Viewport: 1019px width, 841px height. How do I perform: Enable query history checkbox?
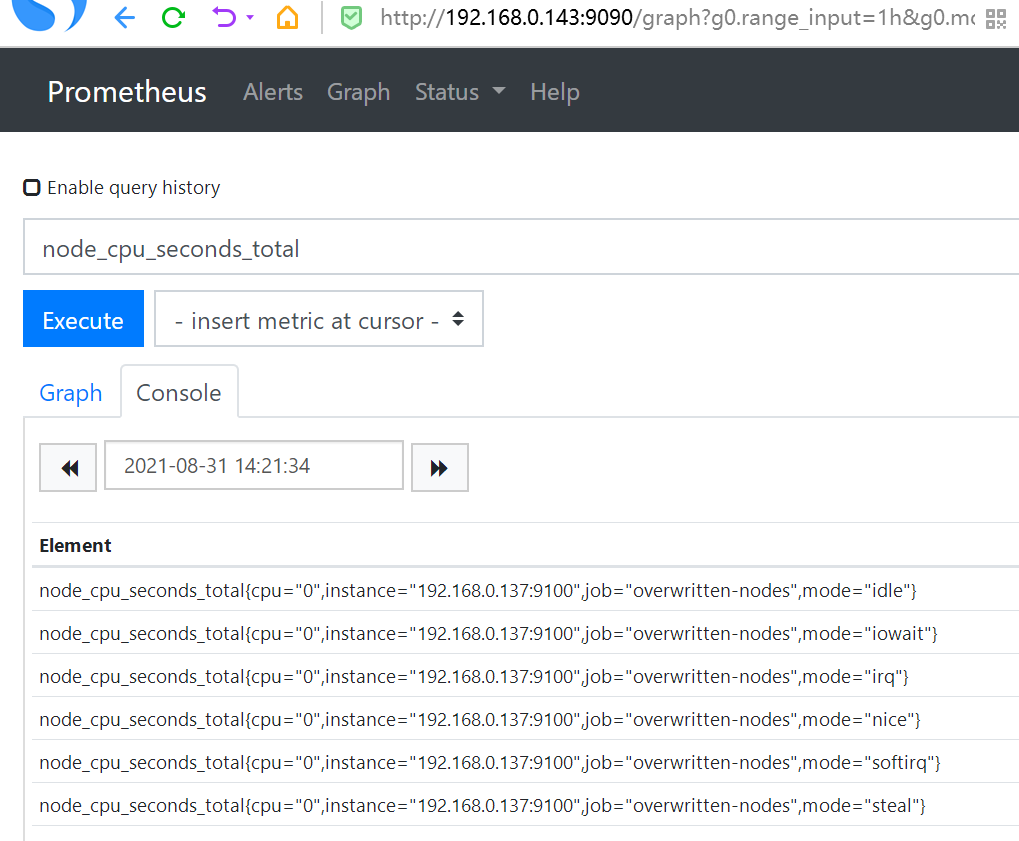[x=32, y=188]
